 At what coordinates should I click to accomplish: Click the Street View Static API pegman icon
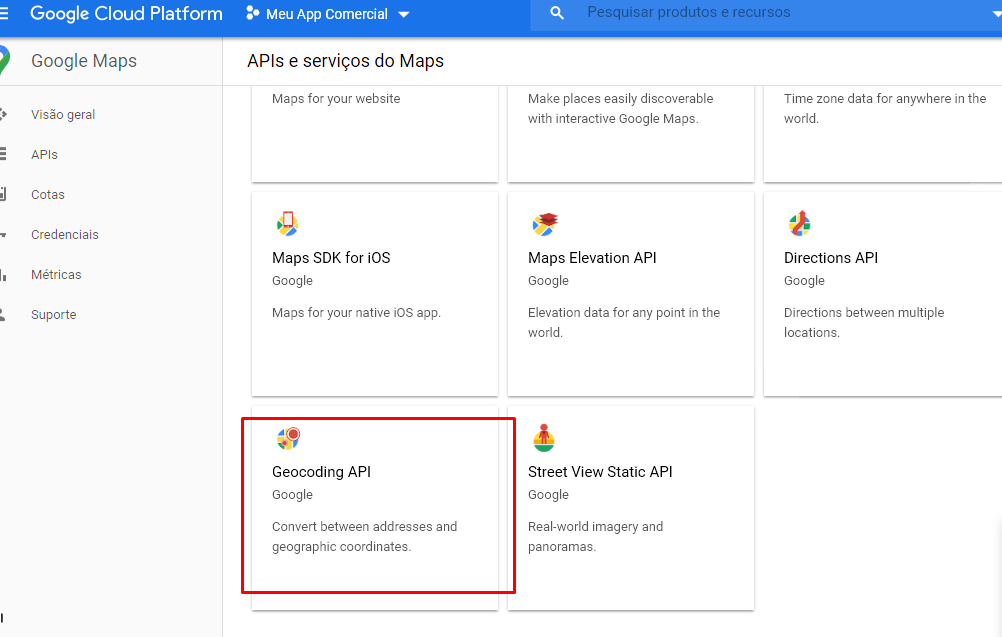pos(544,438)
